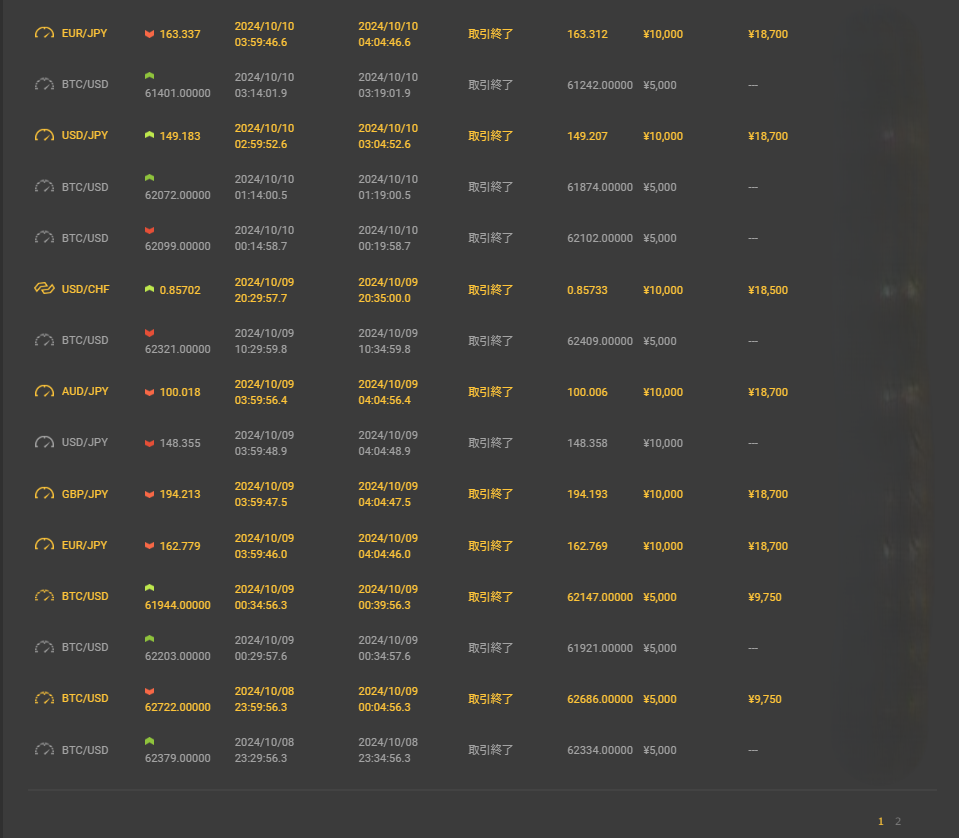Click the gauge icon beside BTC/USD 62099.00000
The width and height of the screenshot is (959, 838).
click(x=44, y=237)
